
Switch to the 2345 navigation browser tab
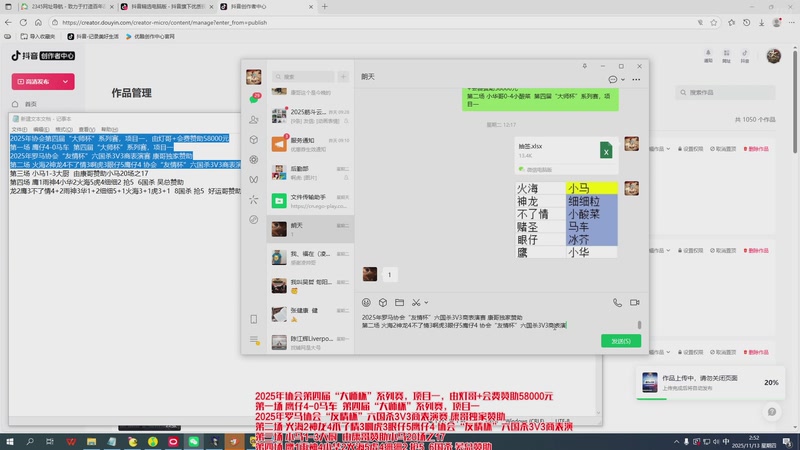click(65, 7)
